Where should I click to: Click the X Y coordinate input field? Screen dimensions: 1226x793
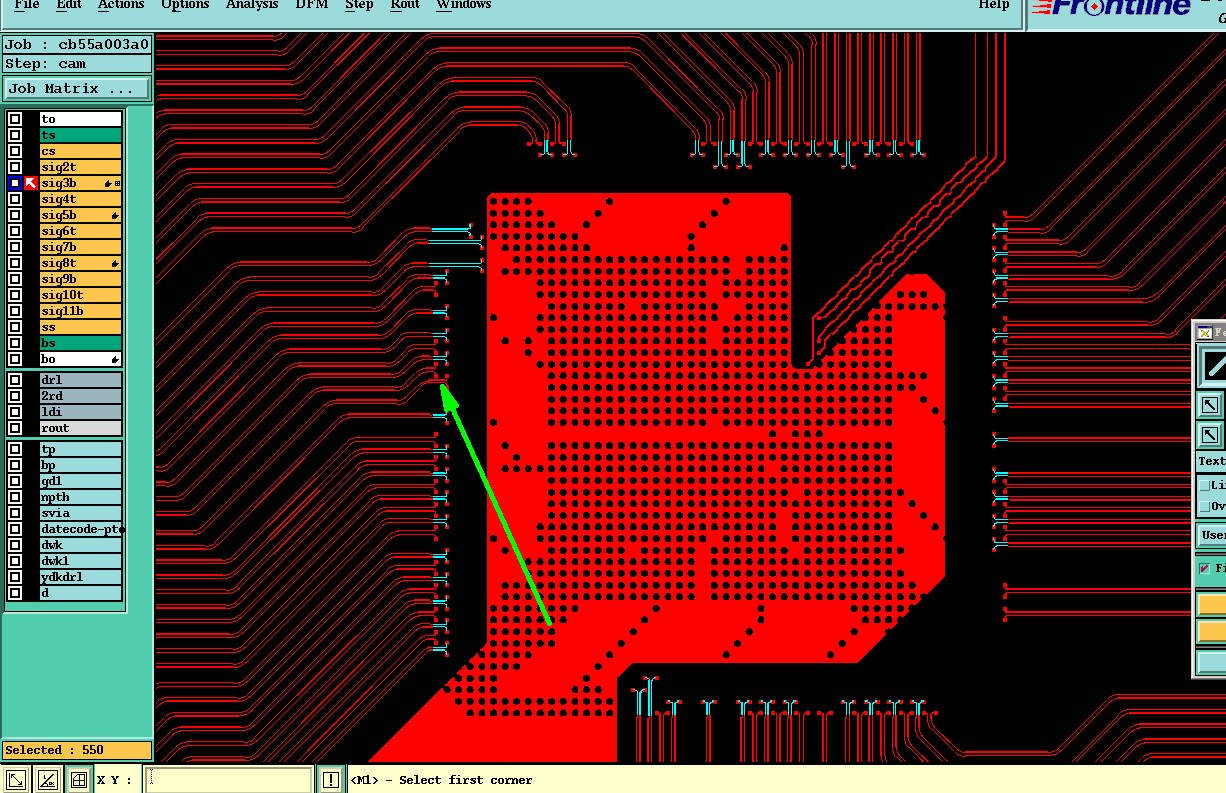pos(228,780)
